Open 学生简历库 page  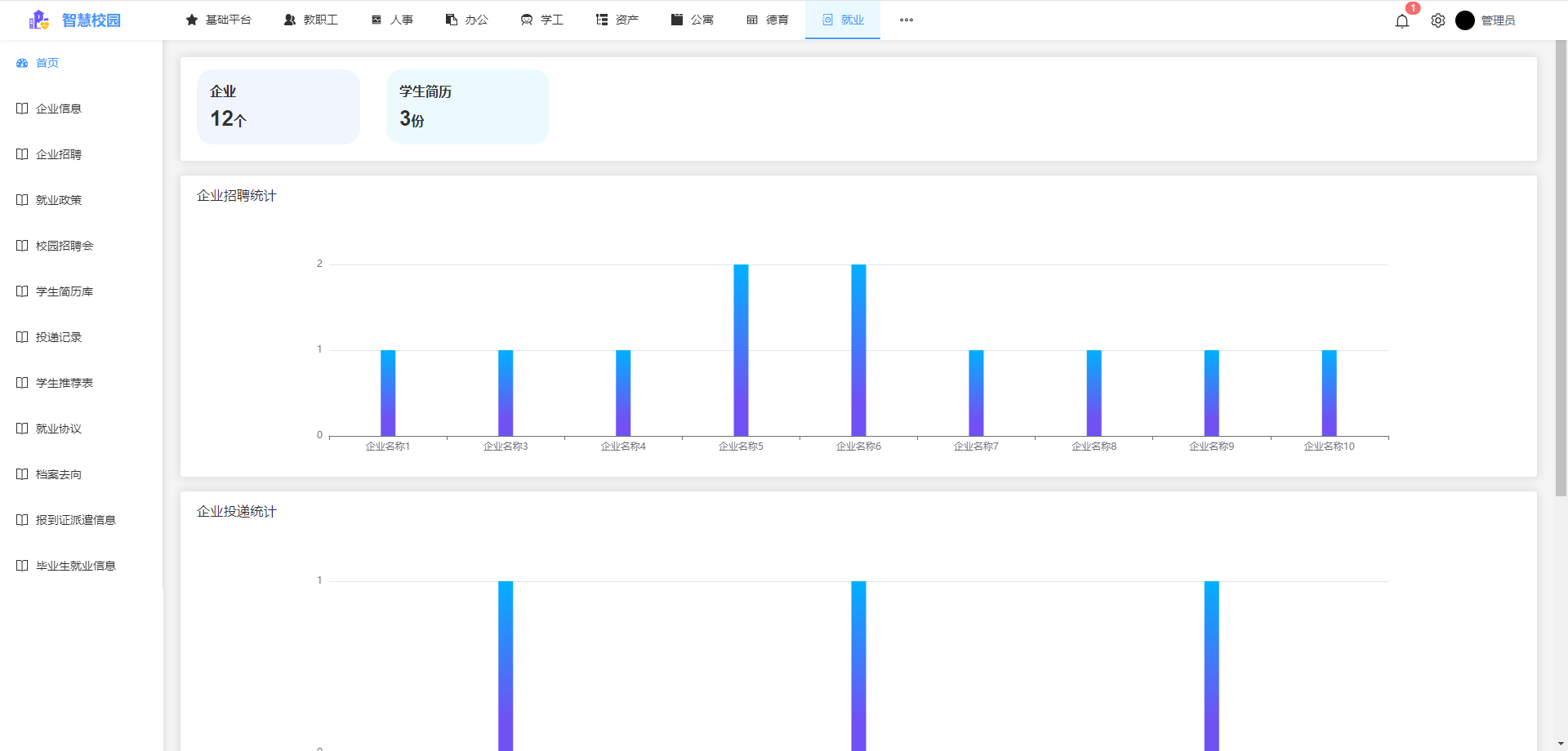65,291
